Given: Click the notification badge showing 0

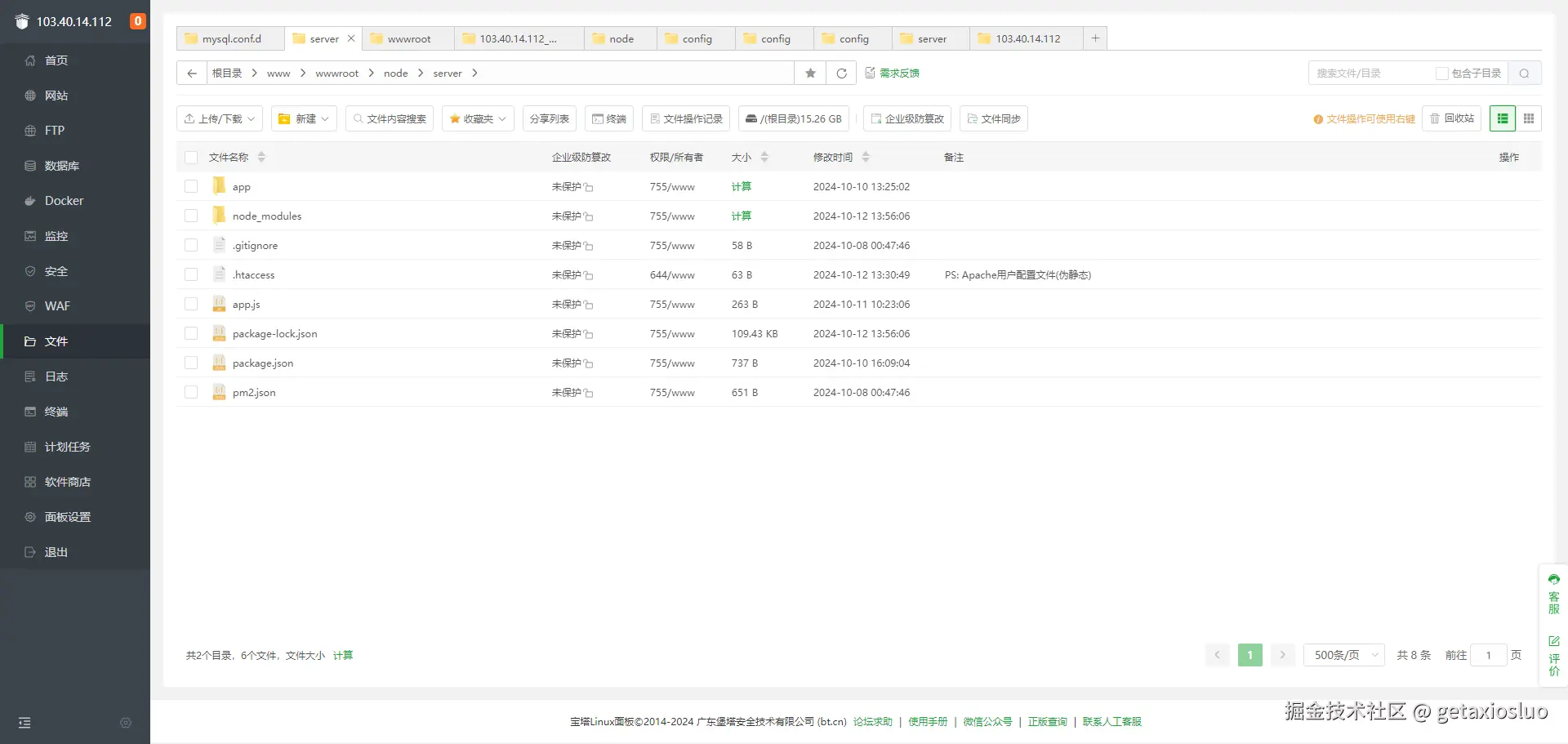Looking at the screenshot, I should 138,21.
